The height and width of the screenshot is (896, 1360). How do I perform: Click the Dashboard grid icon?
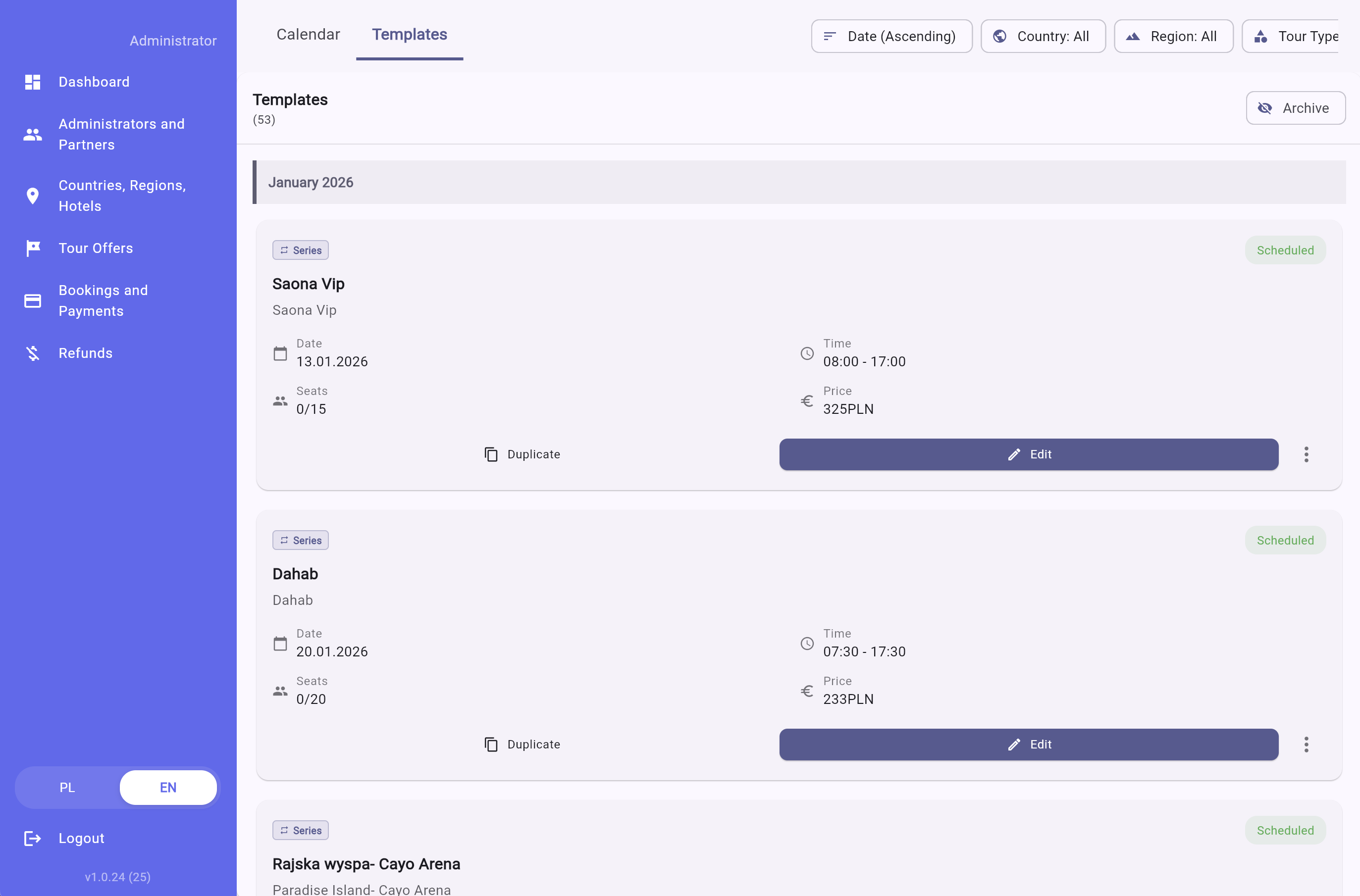pyautogui.click(x=33, y=82)
